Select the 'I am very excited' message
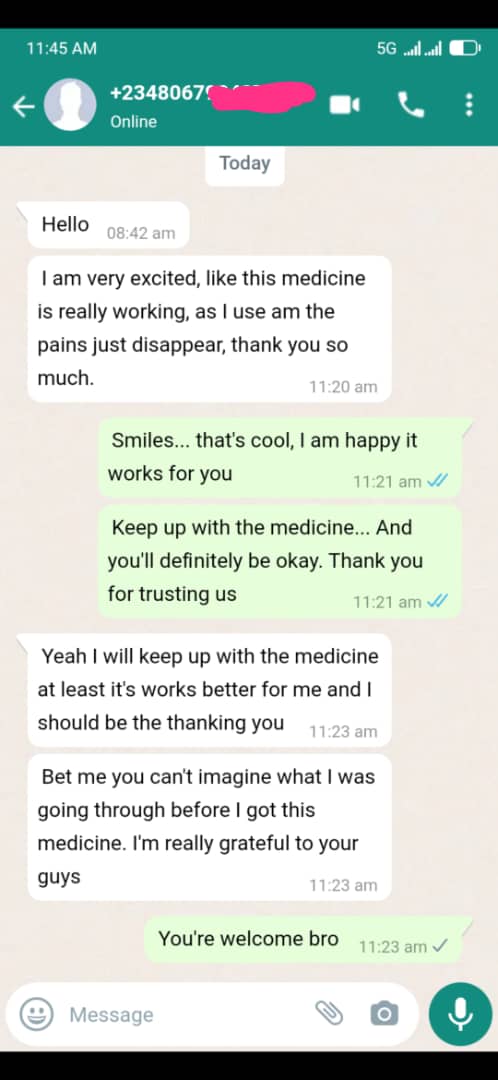The width and height of the screenshot is (498, 1080). tap(209, 329)
